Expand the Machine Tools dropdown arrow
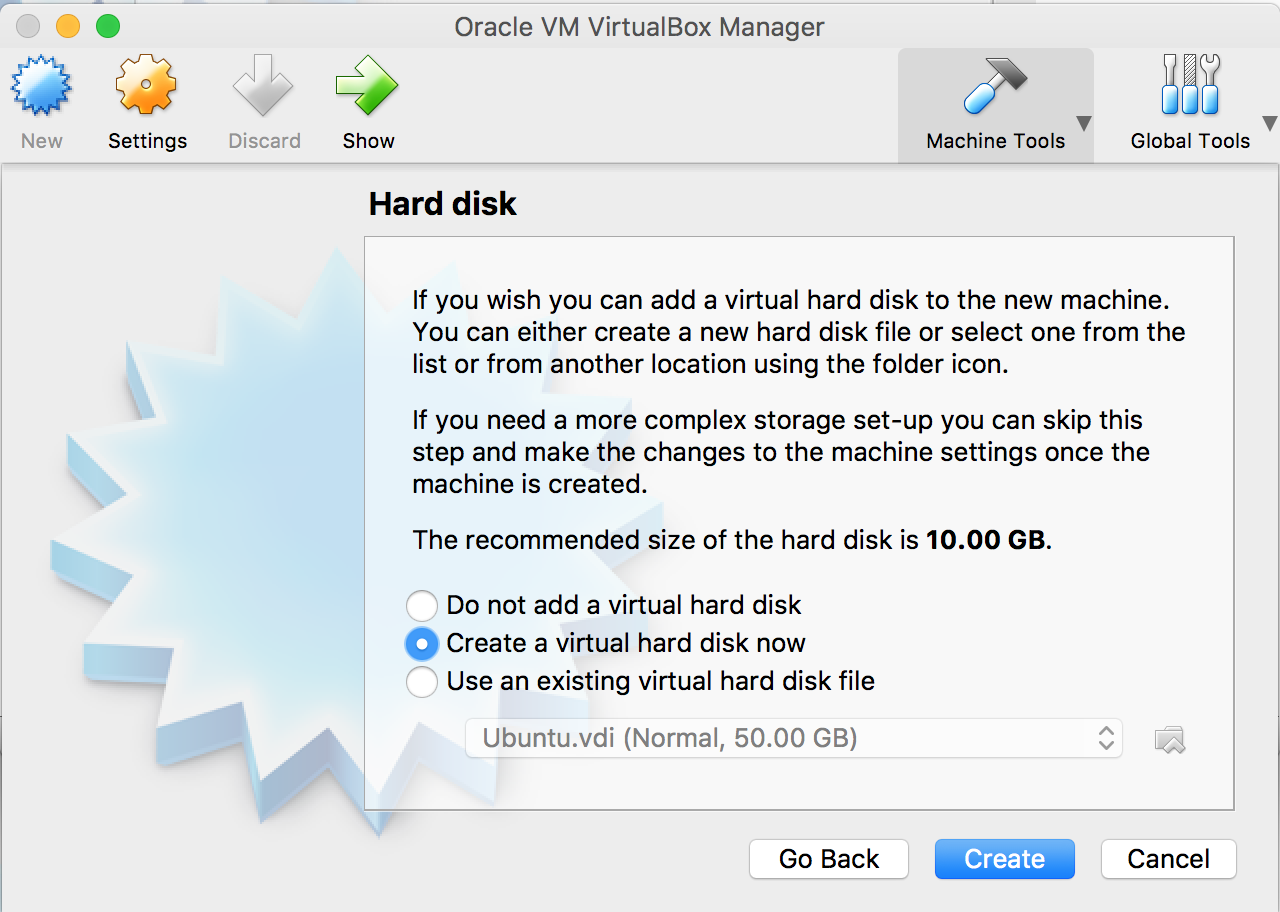Viewport: 1280px width, 912px height. [x=1083, y=124]
